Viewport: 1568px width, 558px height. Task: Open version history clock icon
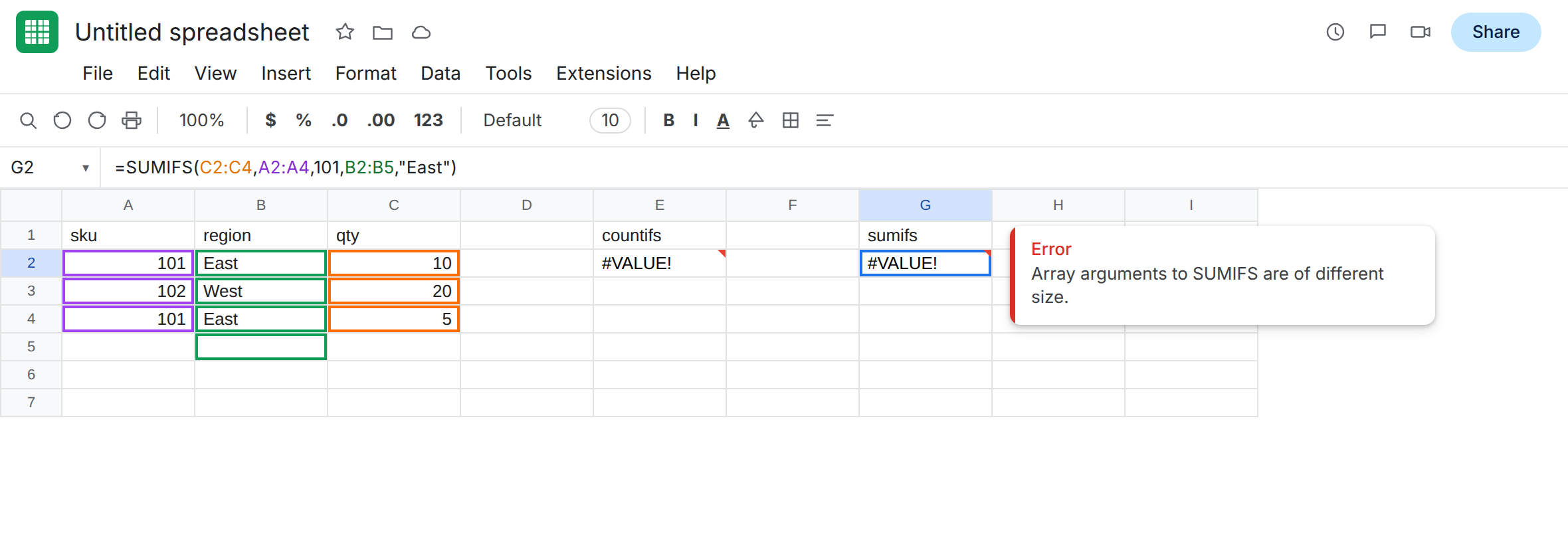click(x=1335, y=32)
